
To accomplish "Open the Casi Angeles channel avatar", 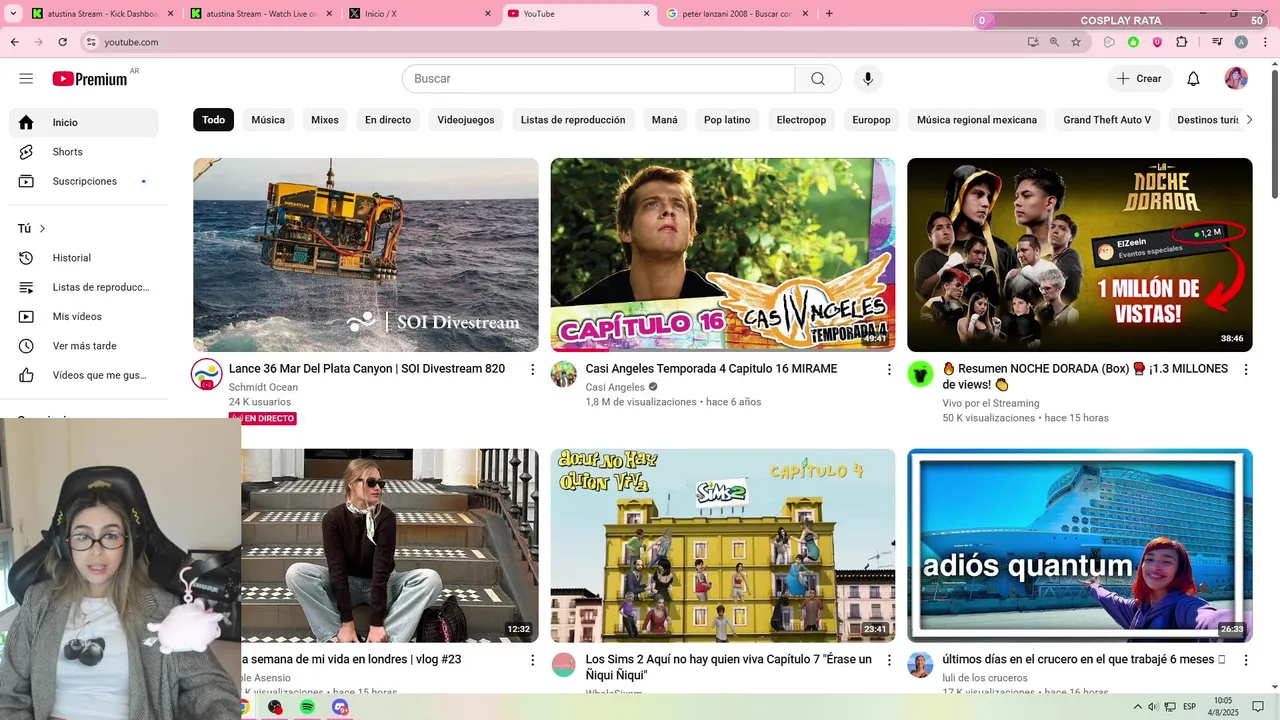I will click(563, 374).
